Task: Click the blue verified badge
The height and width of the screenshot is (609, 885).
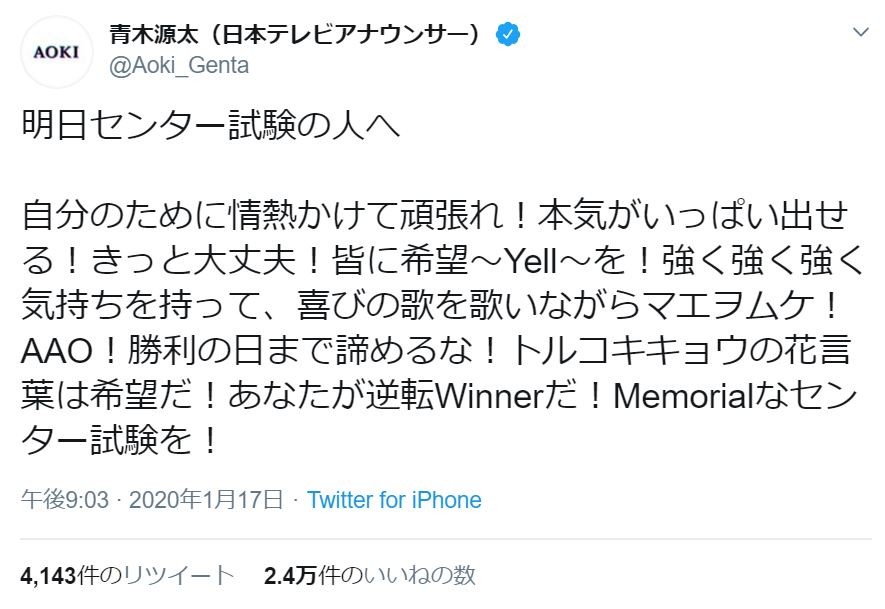Action: (509, 35)
